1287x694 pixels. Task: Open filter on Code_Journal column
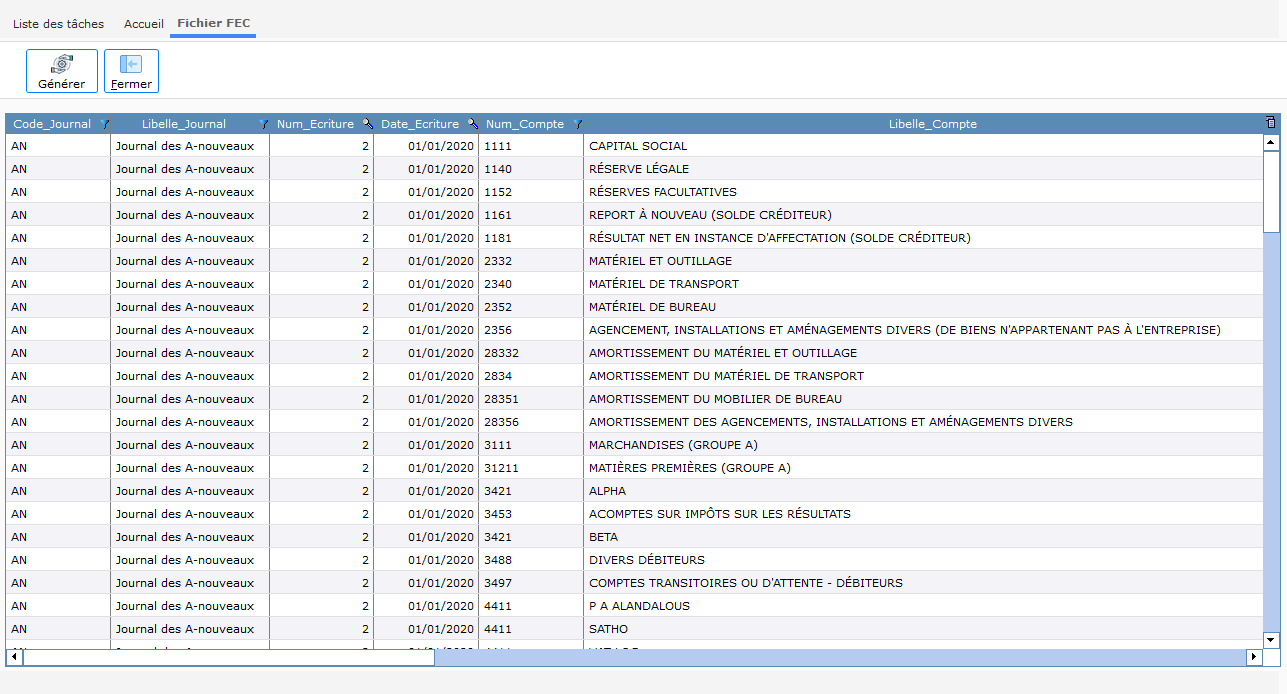pos(105,124)
